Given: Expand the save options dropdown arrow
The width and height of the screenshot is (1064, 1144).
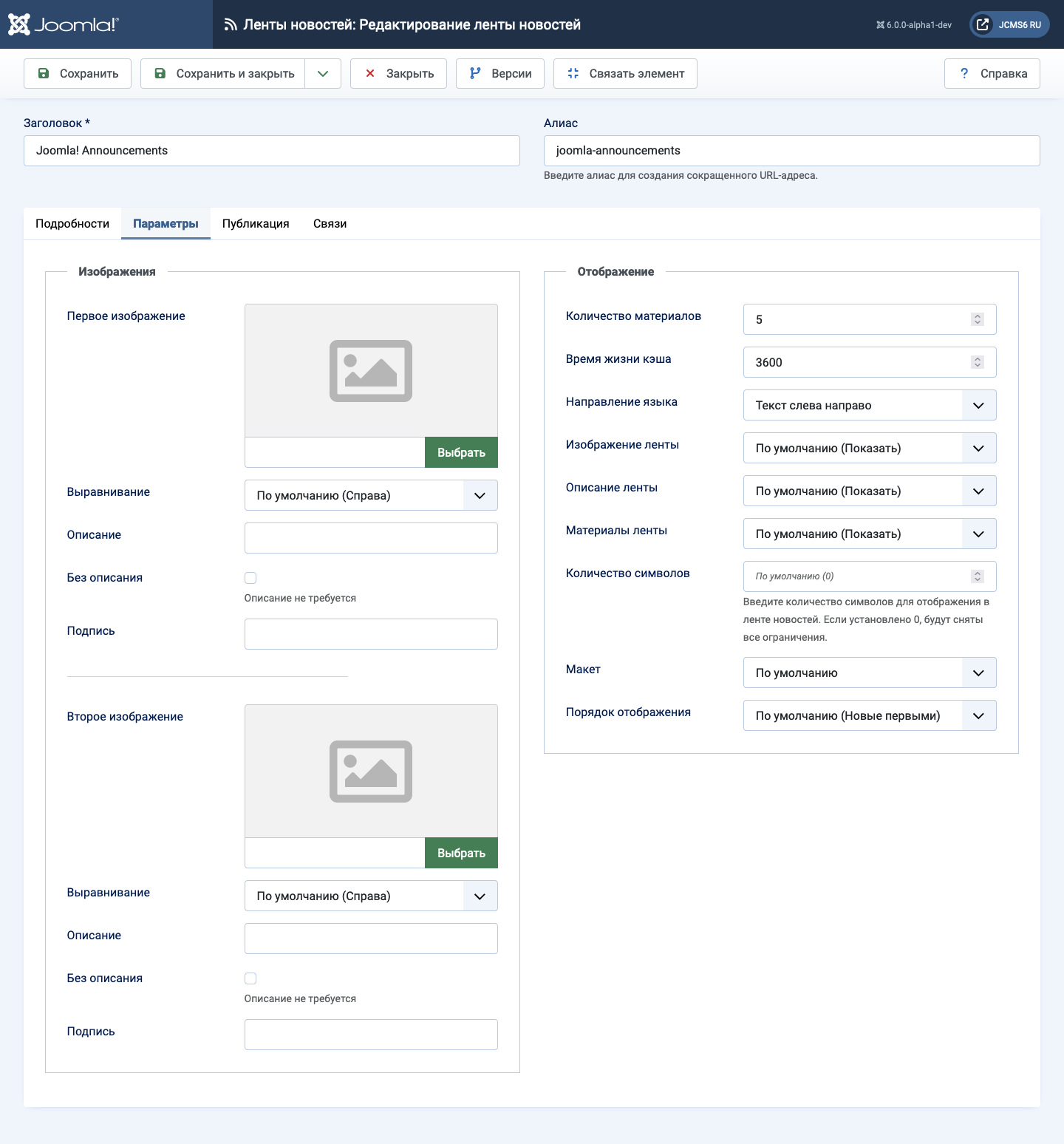Looking at the screenshot, I should pos(323,73).
